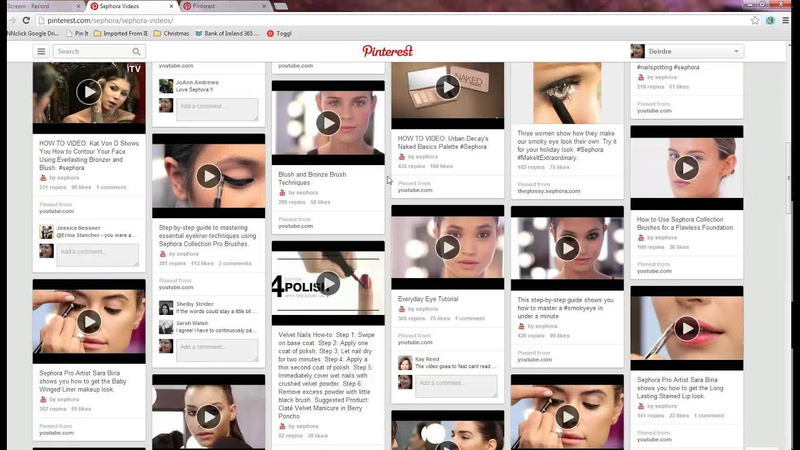
Task: Open the Pinterest categories hamburger menu
Action: click(x=41, y=51)
